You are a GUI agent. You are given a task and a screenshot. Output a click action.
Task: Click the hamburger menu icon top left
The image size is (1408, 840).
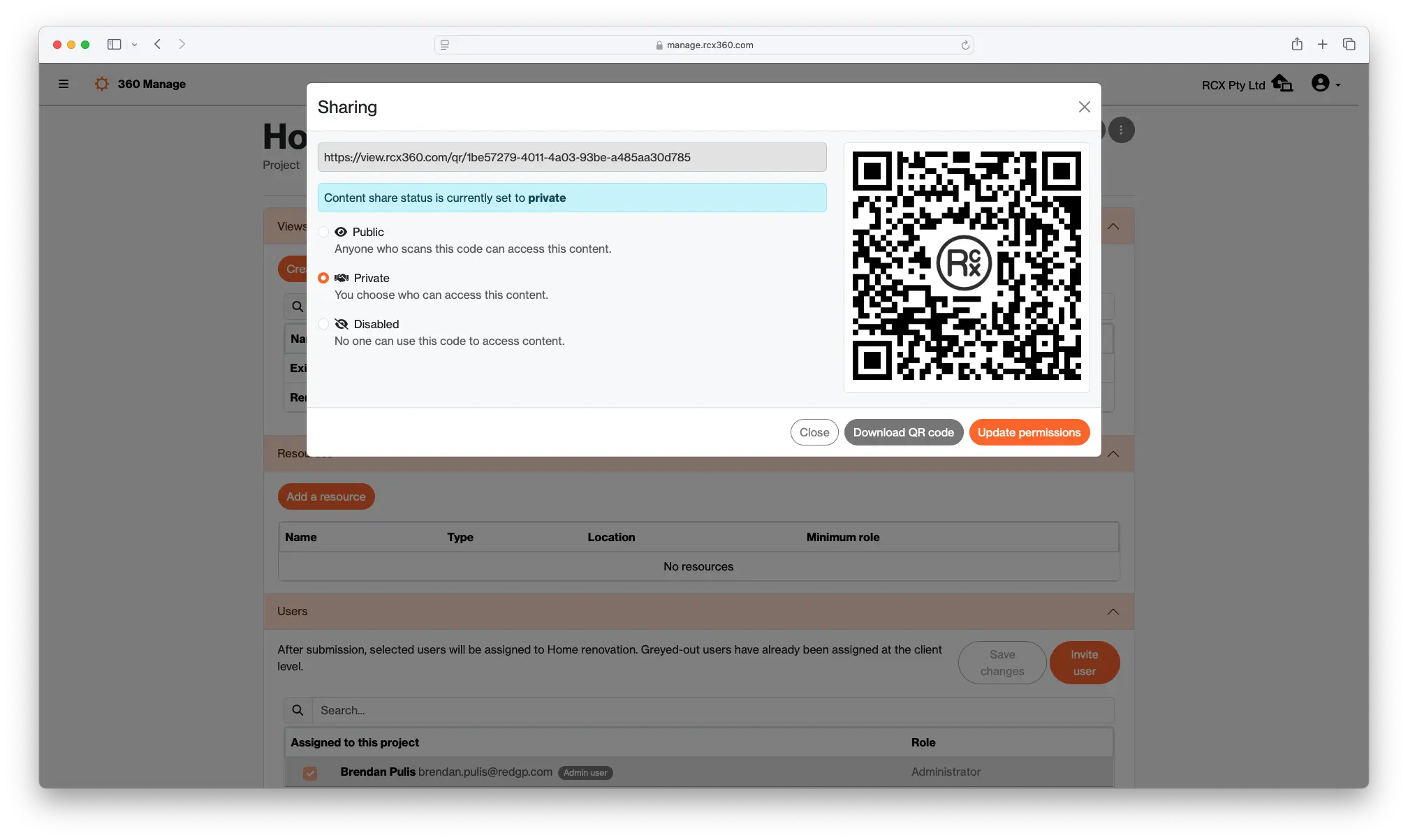click(x=63, y=84)
